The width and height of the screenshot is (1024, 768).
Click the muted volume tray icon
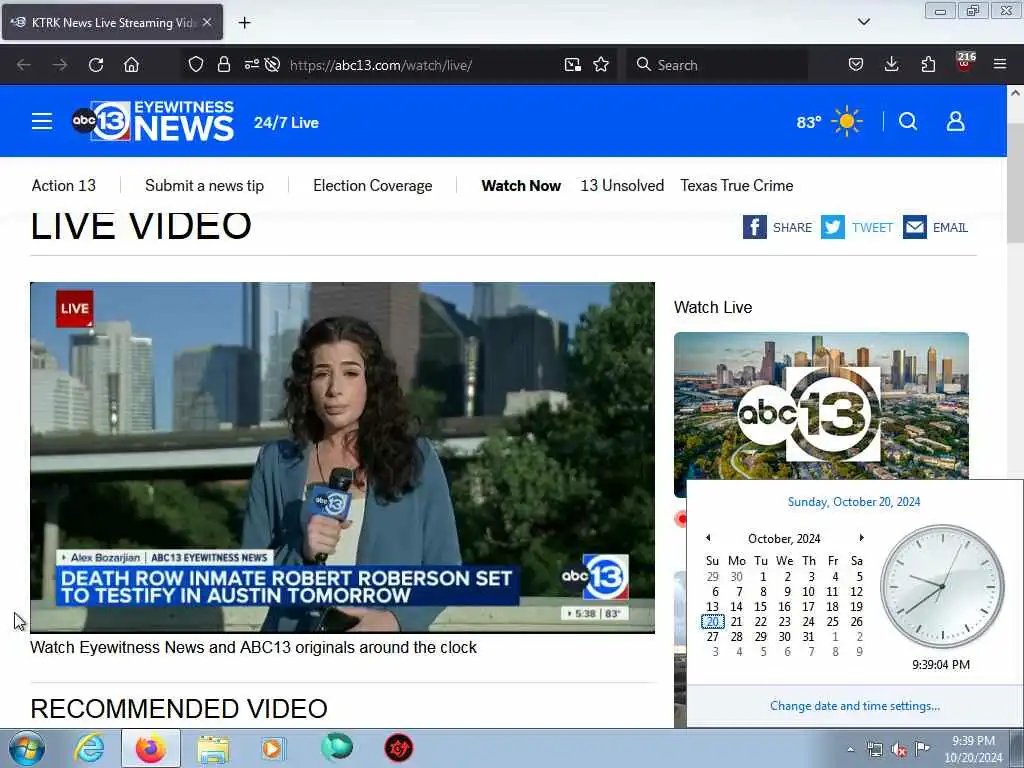[899, 750]
